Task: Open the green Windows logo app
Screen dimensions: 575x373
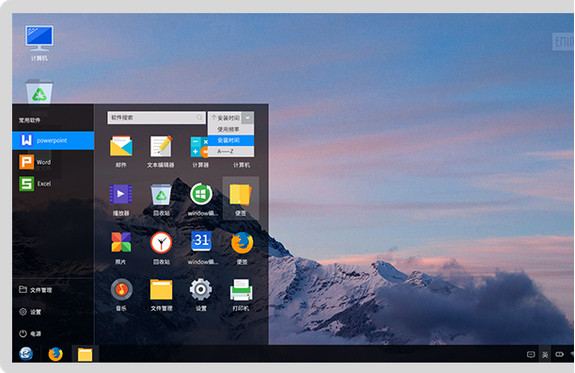Action: tap(201, 194)
